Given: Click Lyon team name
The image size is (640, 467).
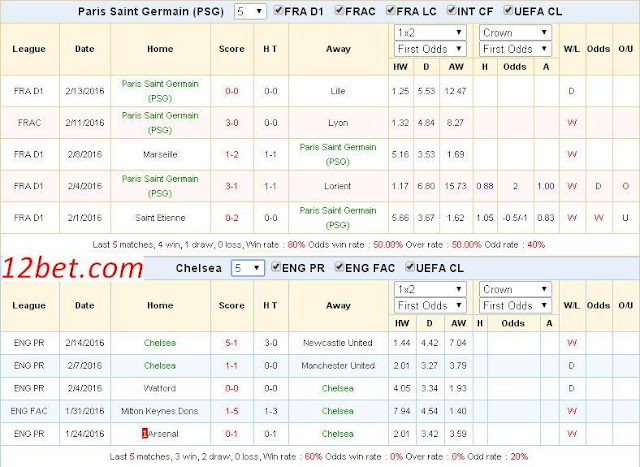Looking at the screenshot, I should [x=338, y=123].
